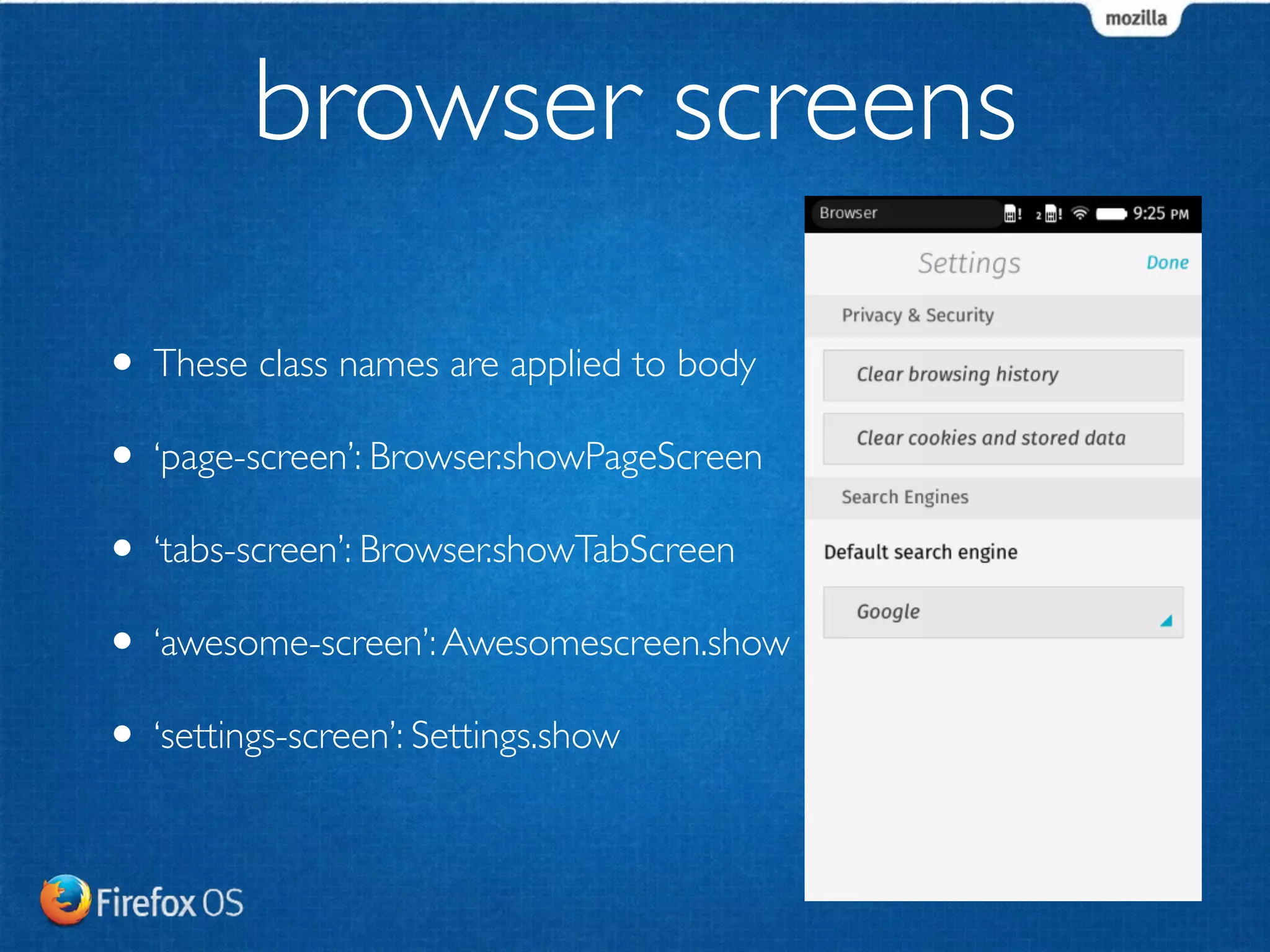
Task: Click the Privacy & Security section header
Action: [1003, 315]
